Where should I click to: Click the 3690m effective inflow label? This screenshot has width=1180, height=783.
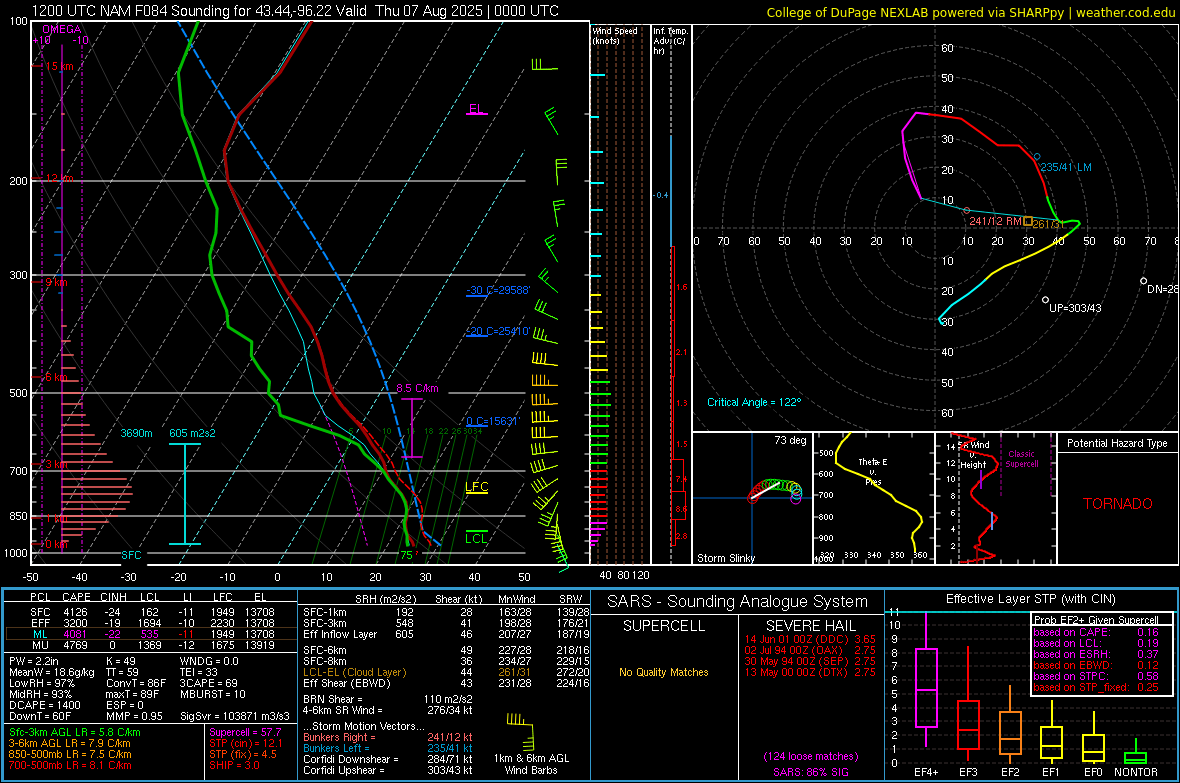136,433
